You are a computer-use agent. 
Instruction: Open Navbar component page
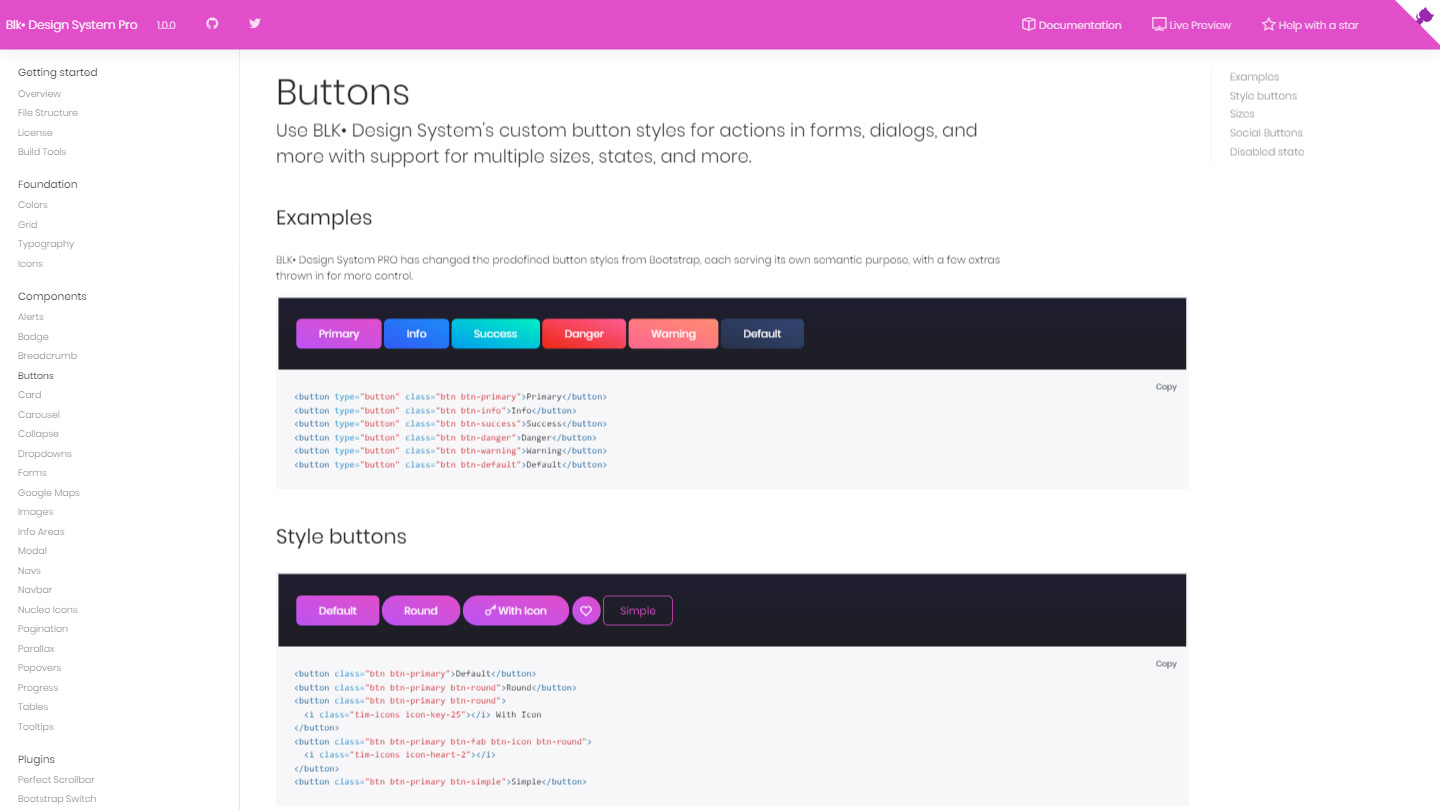[35, 590]
